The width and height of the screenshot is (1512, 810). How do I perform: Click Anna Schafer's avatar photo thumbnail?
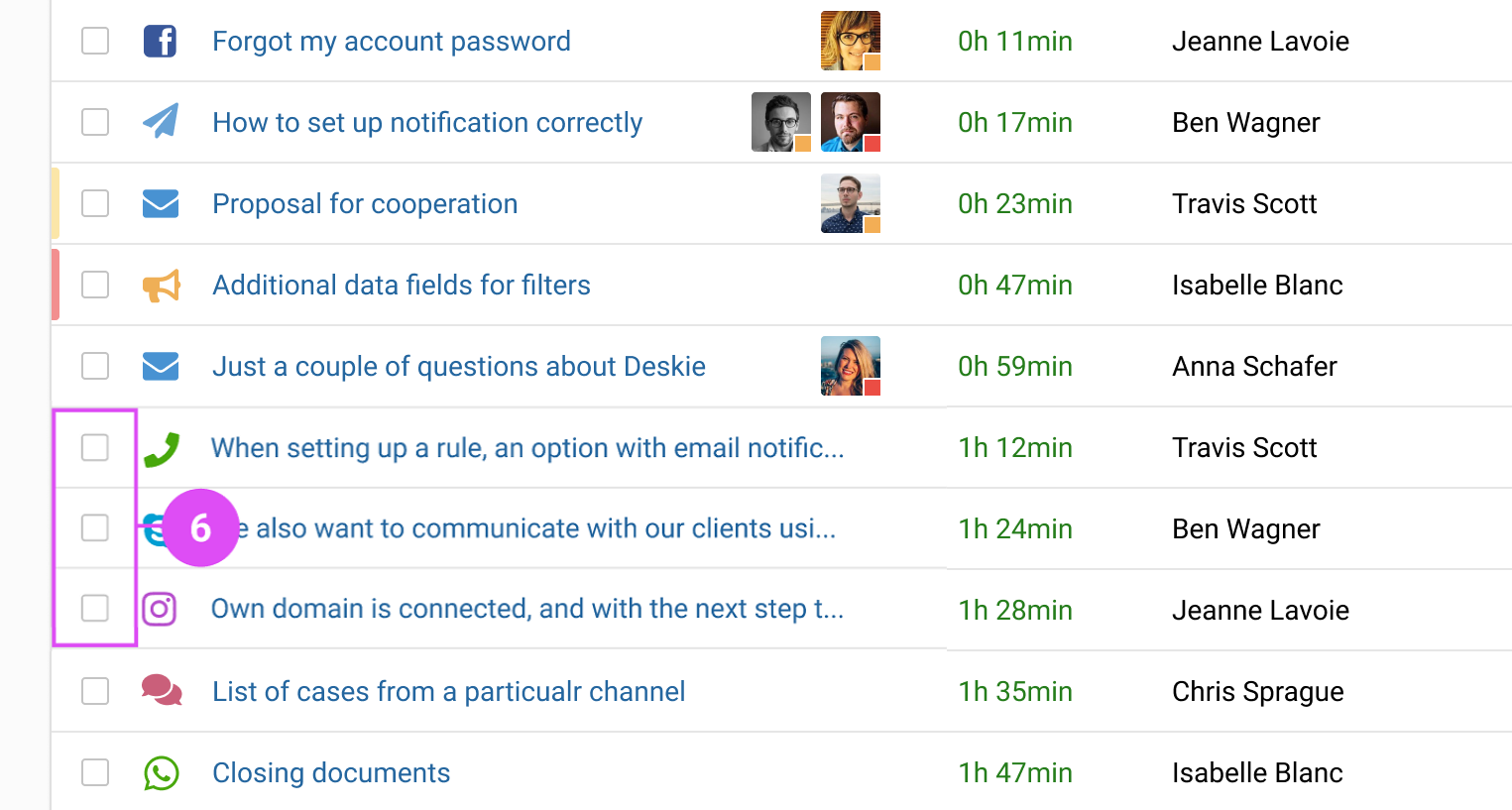pyautogui.click(x=851, y=366)
